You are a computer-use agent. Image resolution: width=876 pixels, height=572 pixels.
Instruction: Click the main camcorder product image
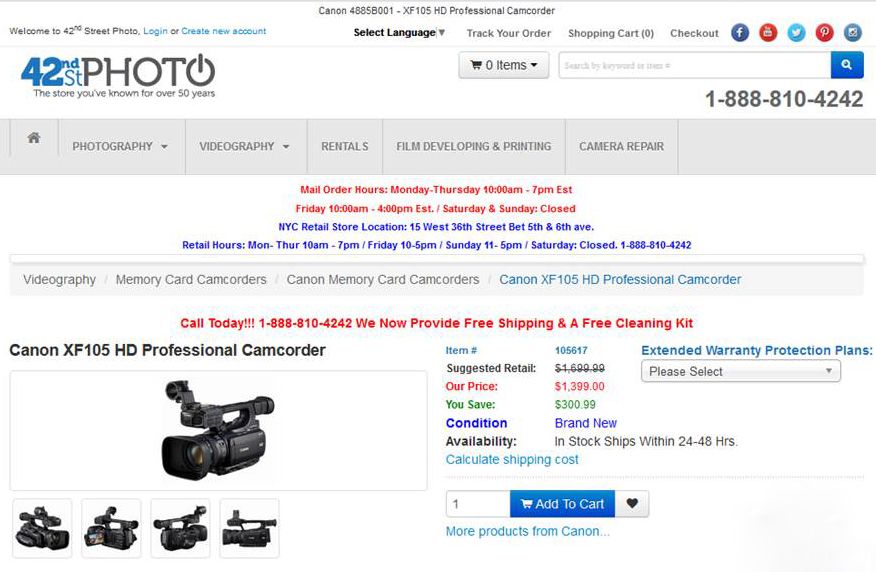point(218,430)
